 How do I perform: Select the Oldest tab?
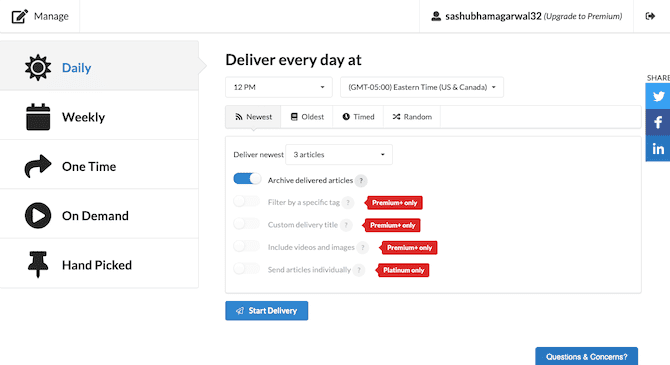307,117
